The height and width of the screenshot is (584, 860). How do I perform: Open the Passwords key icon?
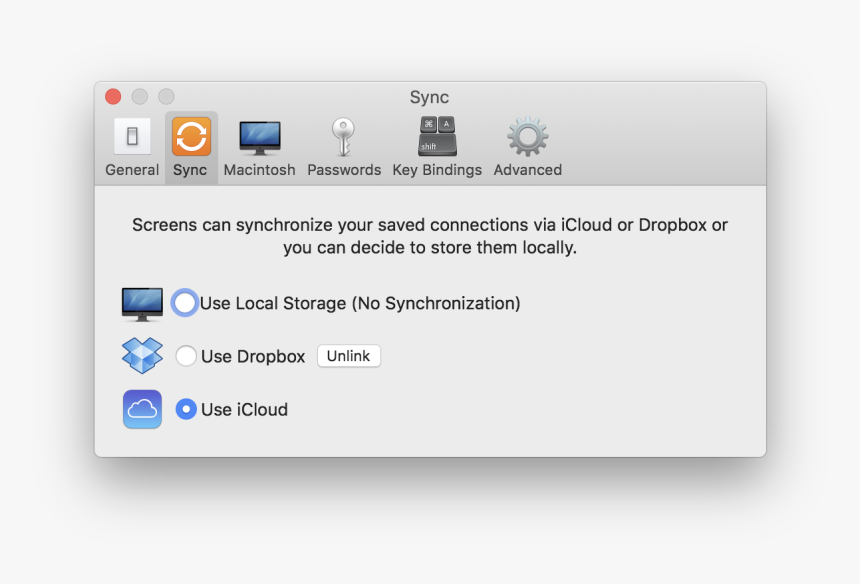343,137
